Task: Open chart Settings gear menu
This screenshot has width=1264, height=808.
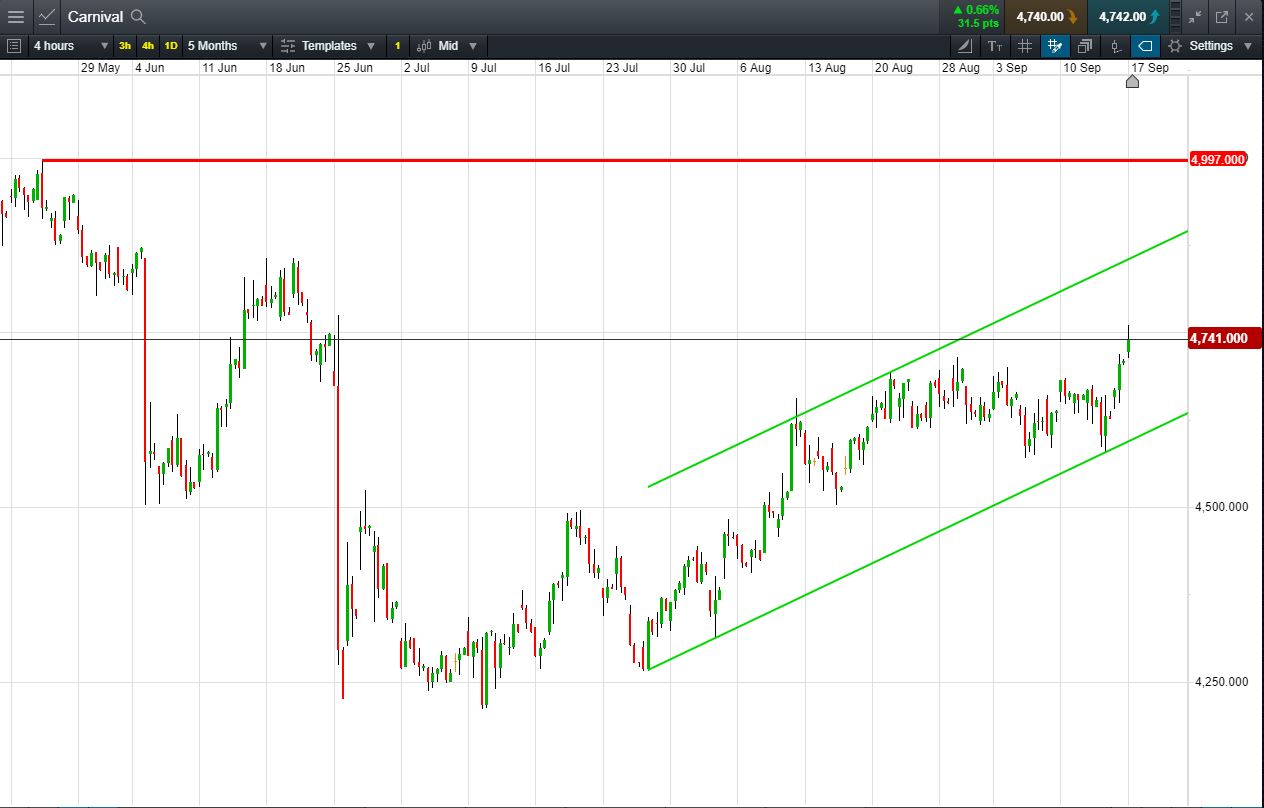Action: point(1210,46)
